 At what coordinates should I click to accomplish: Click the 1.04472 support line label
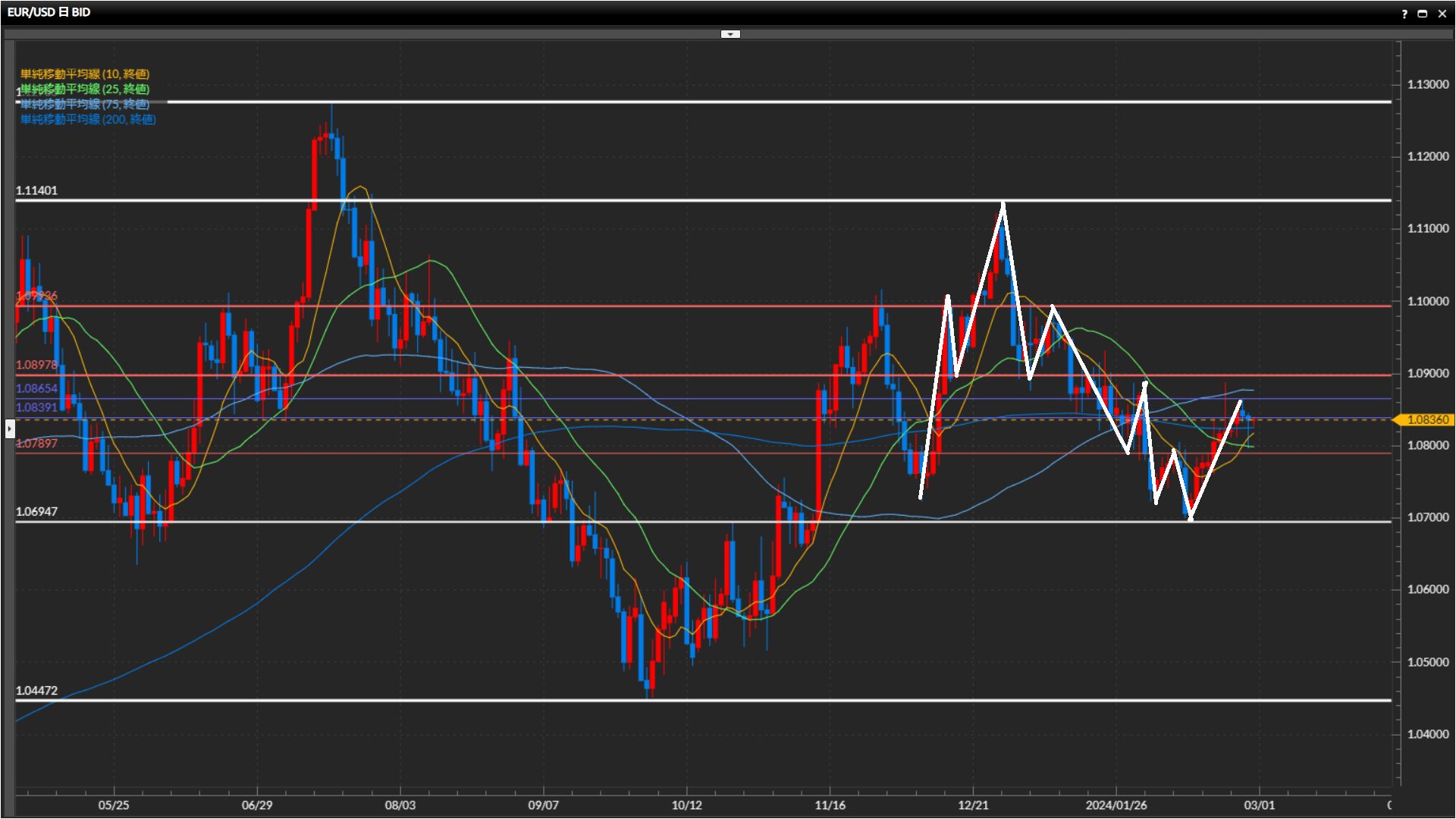pos(36,691)
